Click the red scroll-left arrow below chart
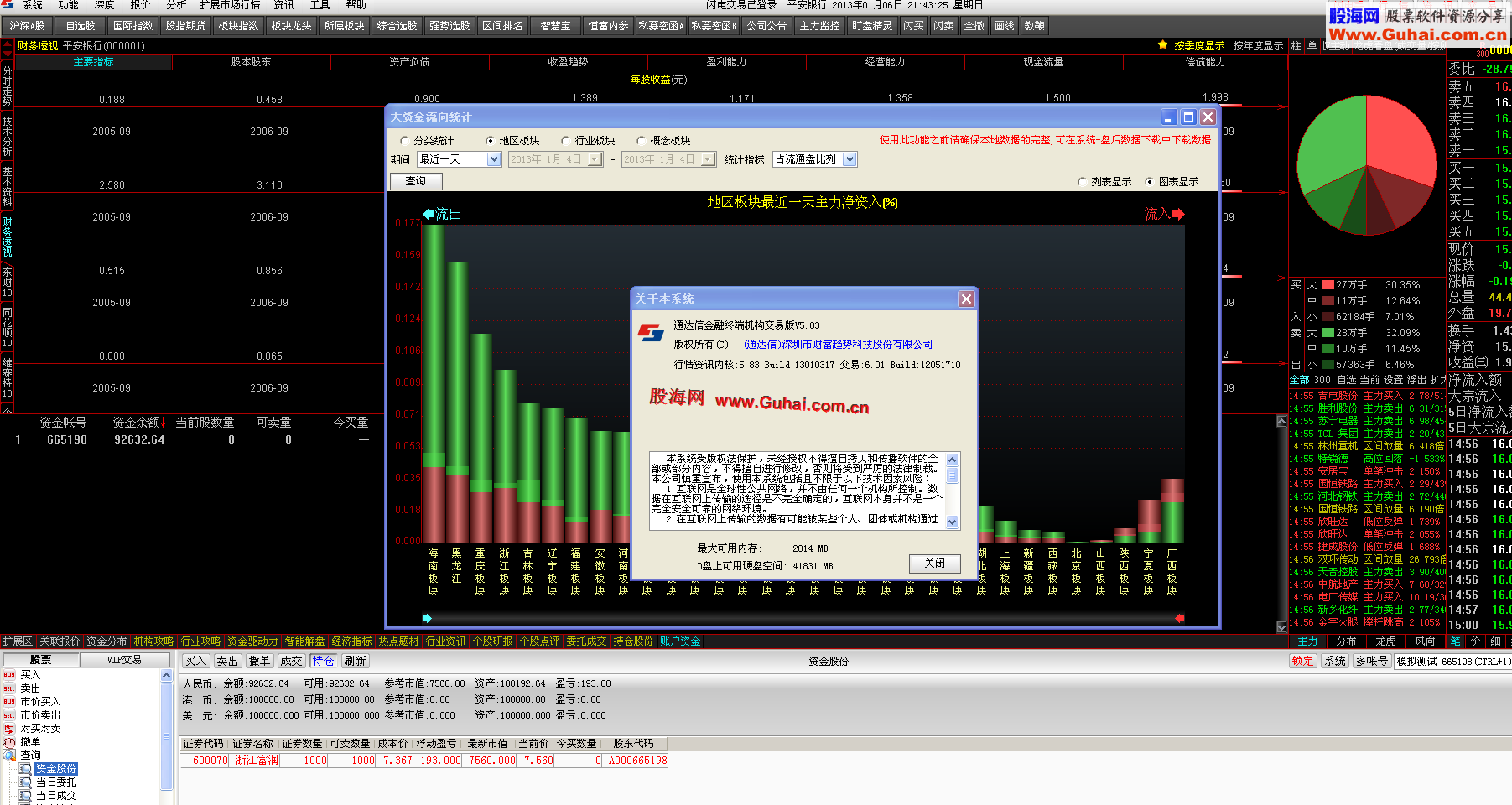Screen dimensions: 1512x805 point(1179,618)
